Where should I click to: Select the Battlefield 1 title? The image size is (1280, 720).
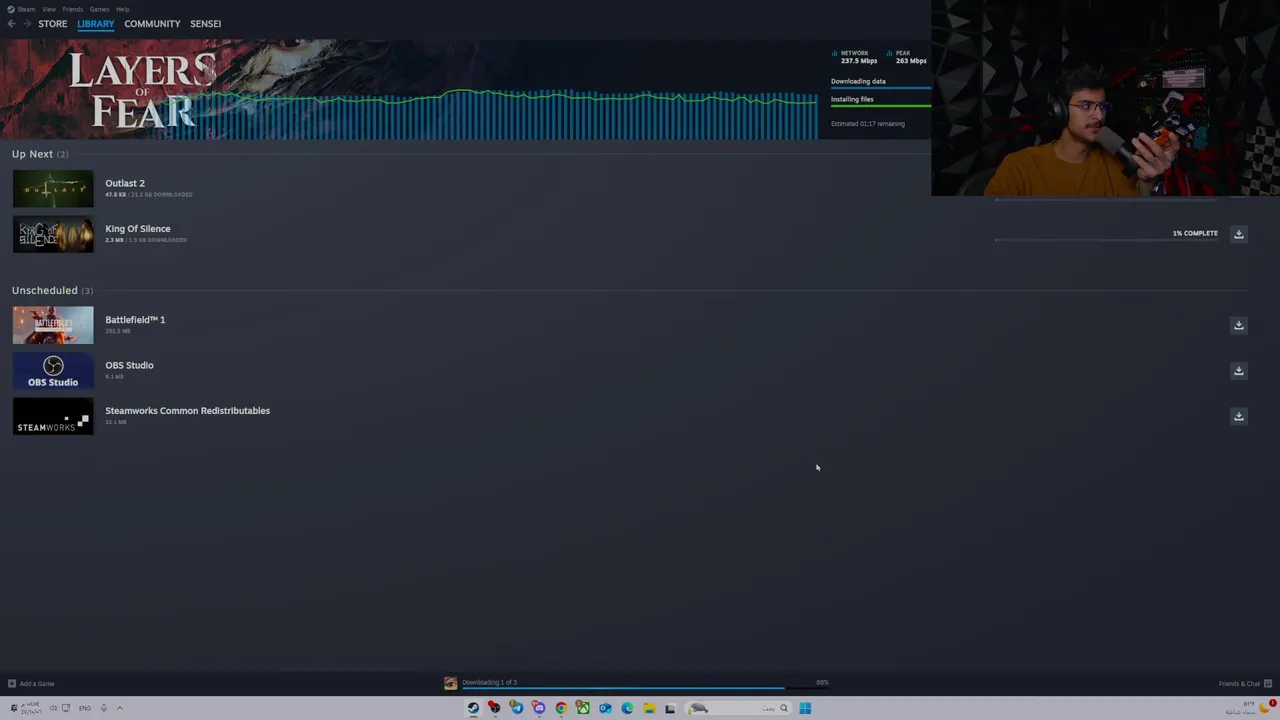(x=135, y=320)
